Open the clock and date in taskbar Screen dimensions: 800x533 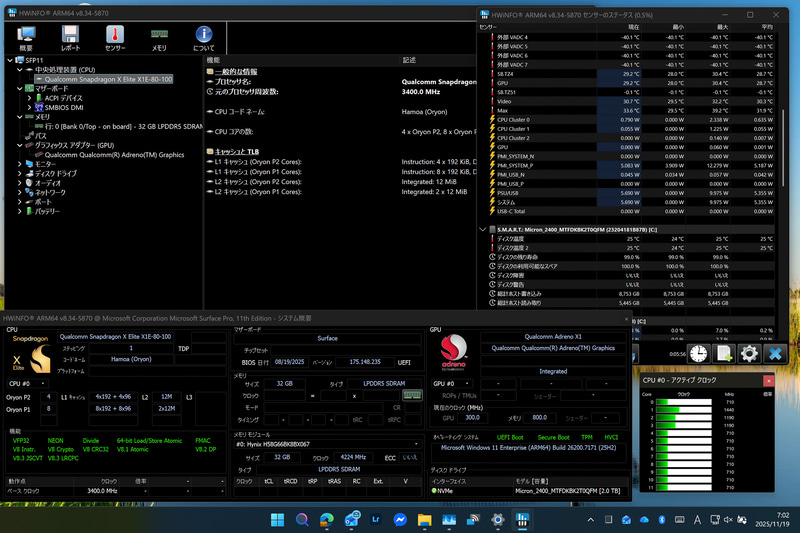click(772, 520)
